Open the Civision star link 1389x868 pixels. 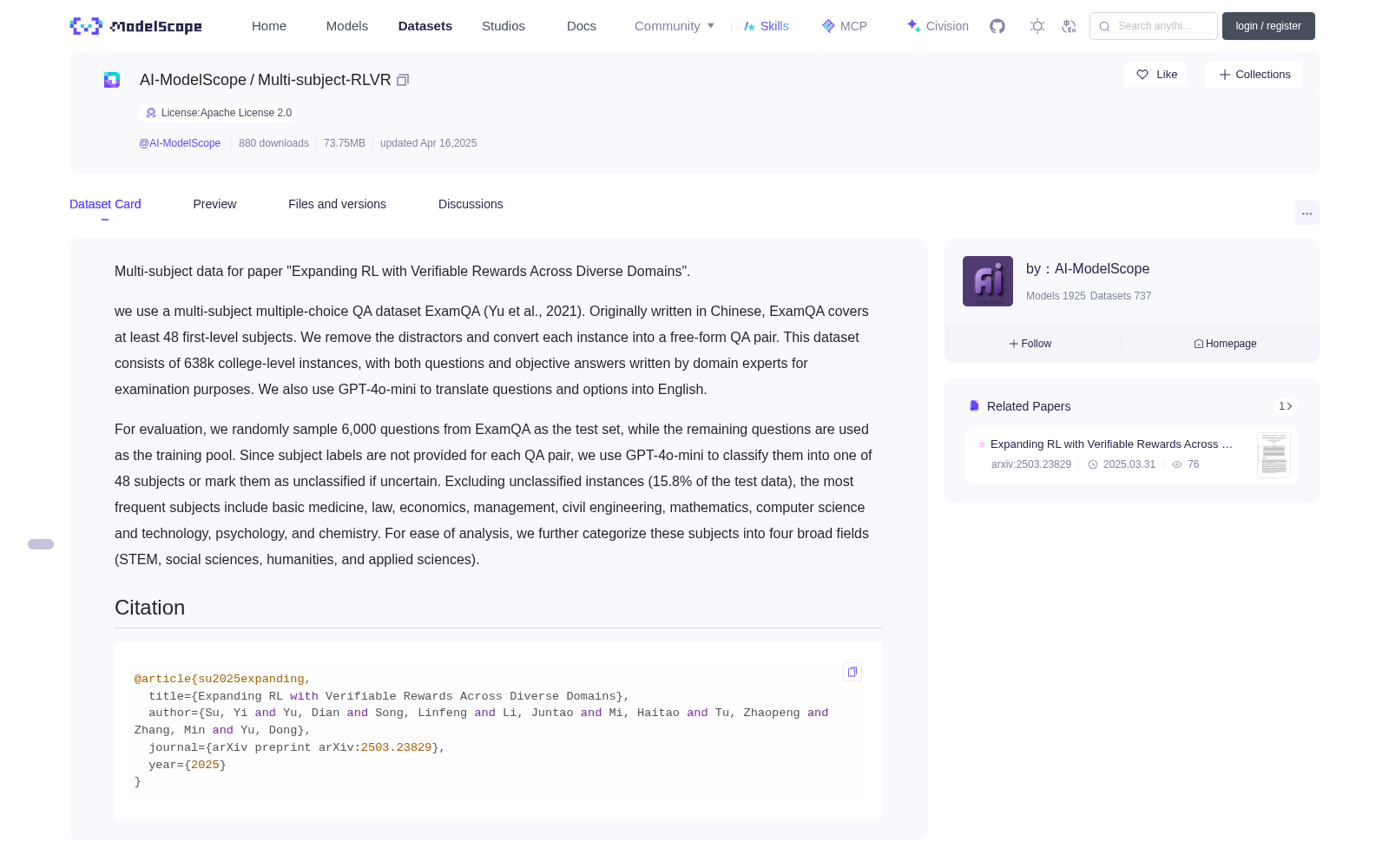(938, 26)
